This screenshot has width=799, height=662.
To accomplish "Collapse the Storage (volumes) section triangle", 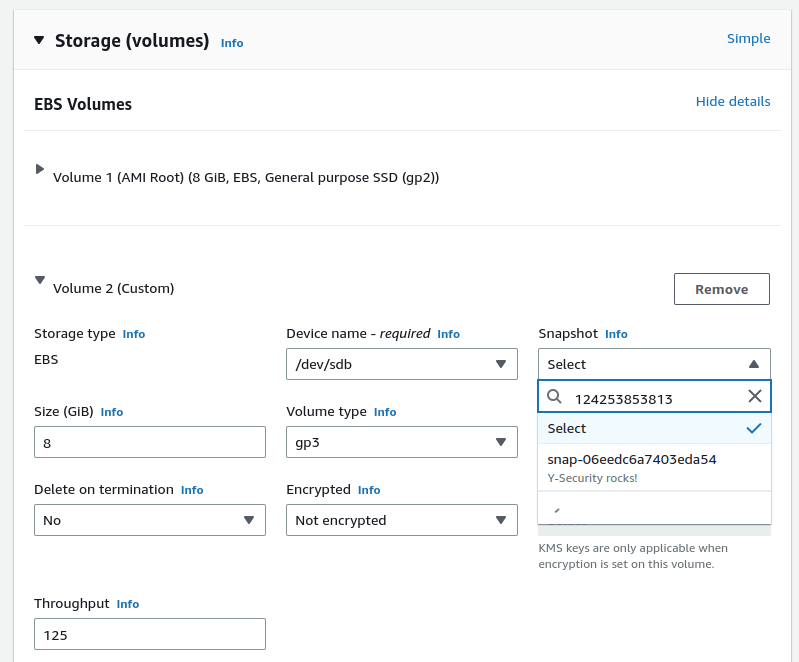I will click(x=39, y=40).
